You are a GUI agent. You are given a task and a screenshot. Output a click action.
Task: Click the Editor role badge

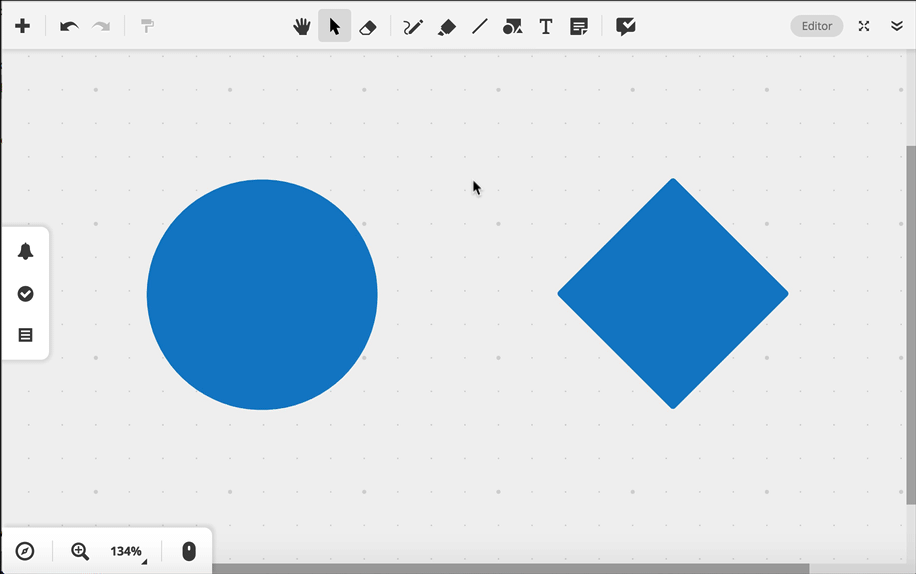(817, 26)
